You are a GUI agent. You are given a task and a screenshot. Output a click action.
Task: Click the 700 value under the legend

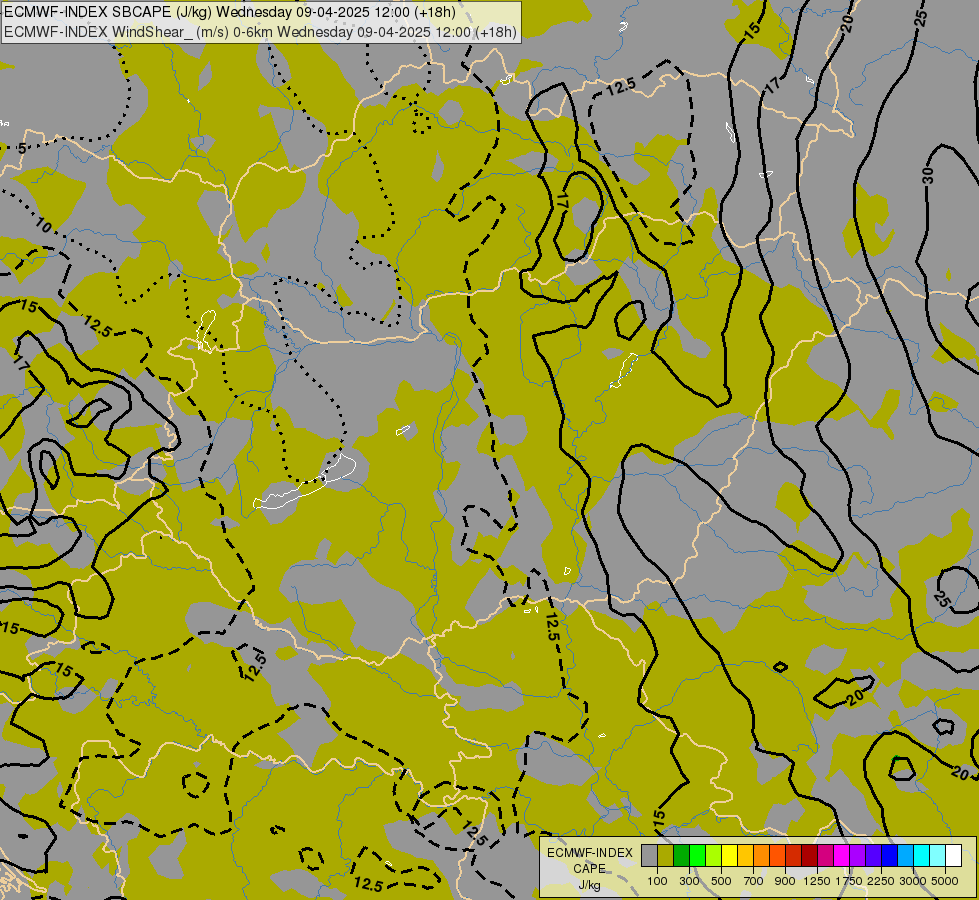coord(754,881)
